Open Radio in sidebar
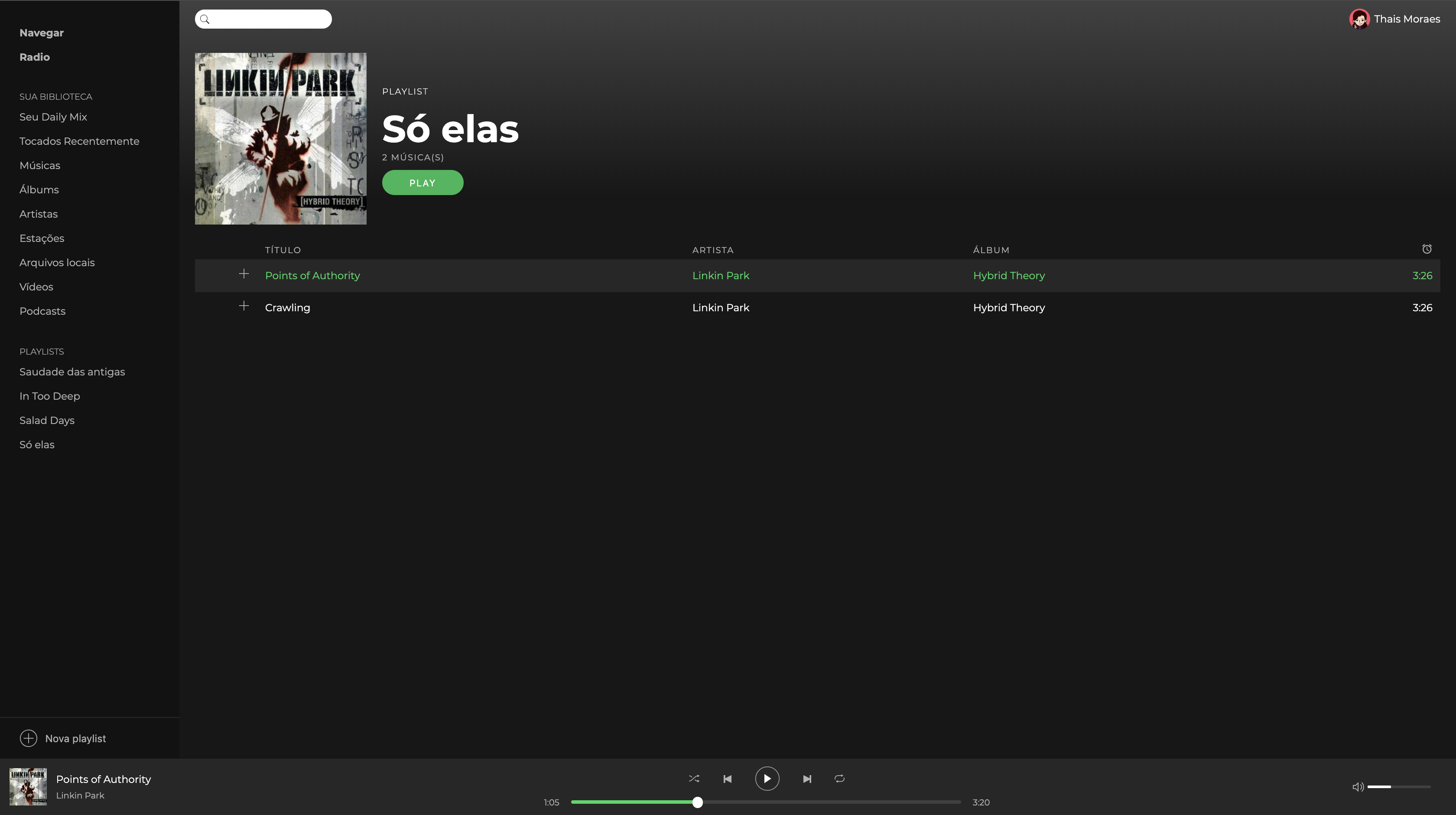Screen dimensions: 1456x815 (x=35, y=57)
